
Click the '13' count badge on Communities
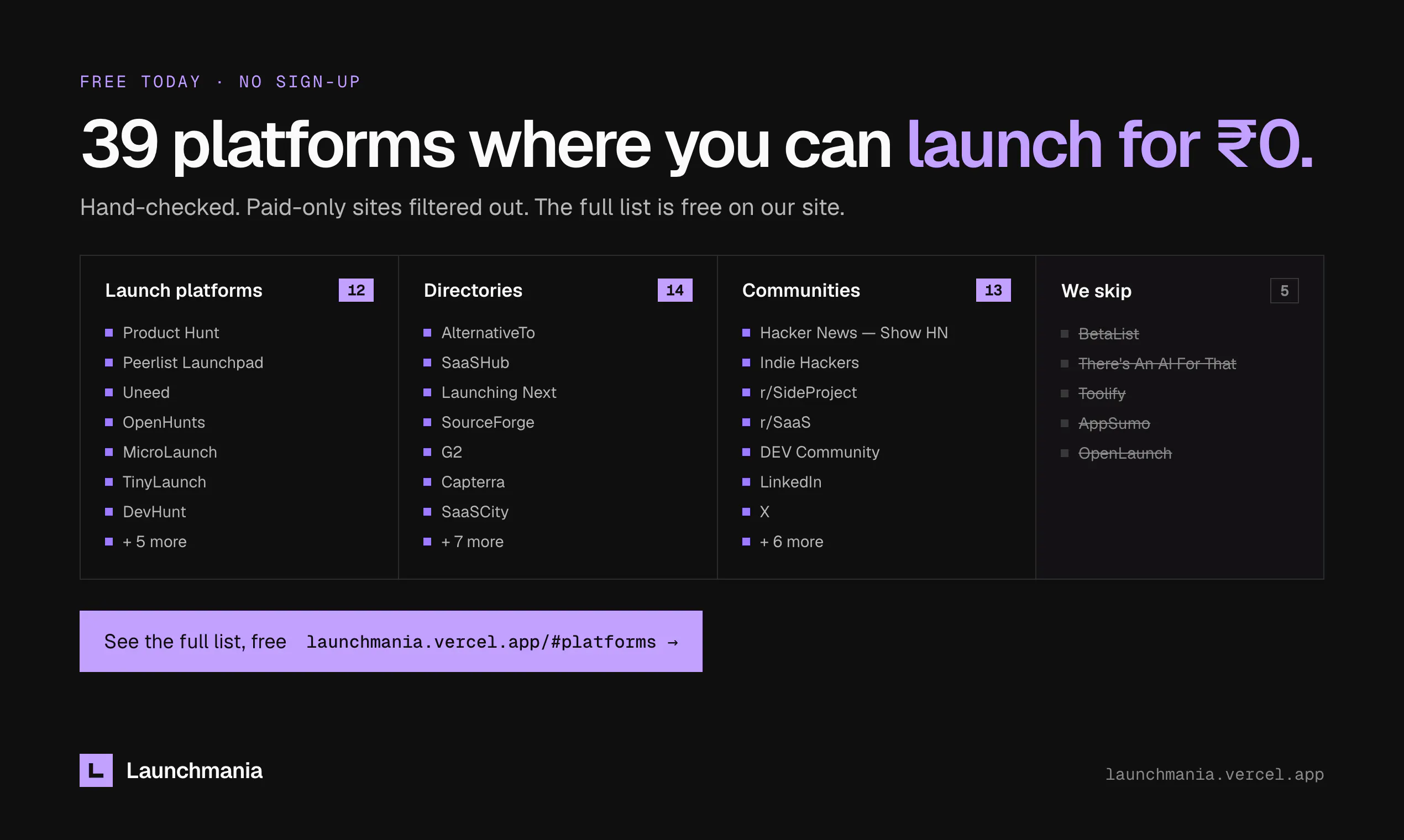[x=993, y=290]
